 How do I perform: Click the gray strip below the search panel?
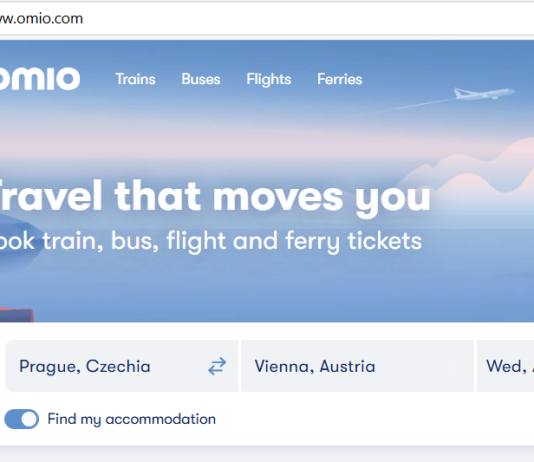point(267,454)
